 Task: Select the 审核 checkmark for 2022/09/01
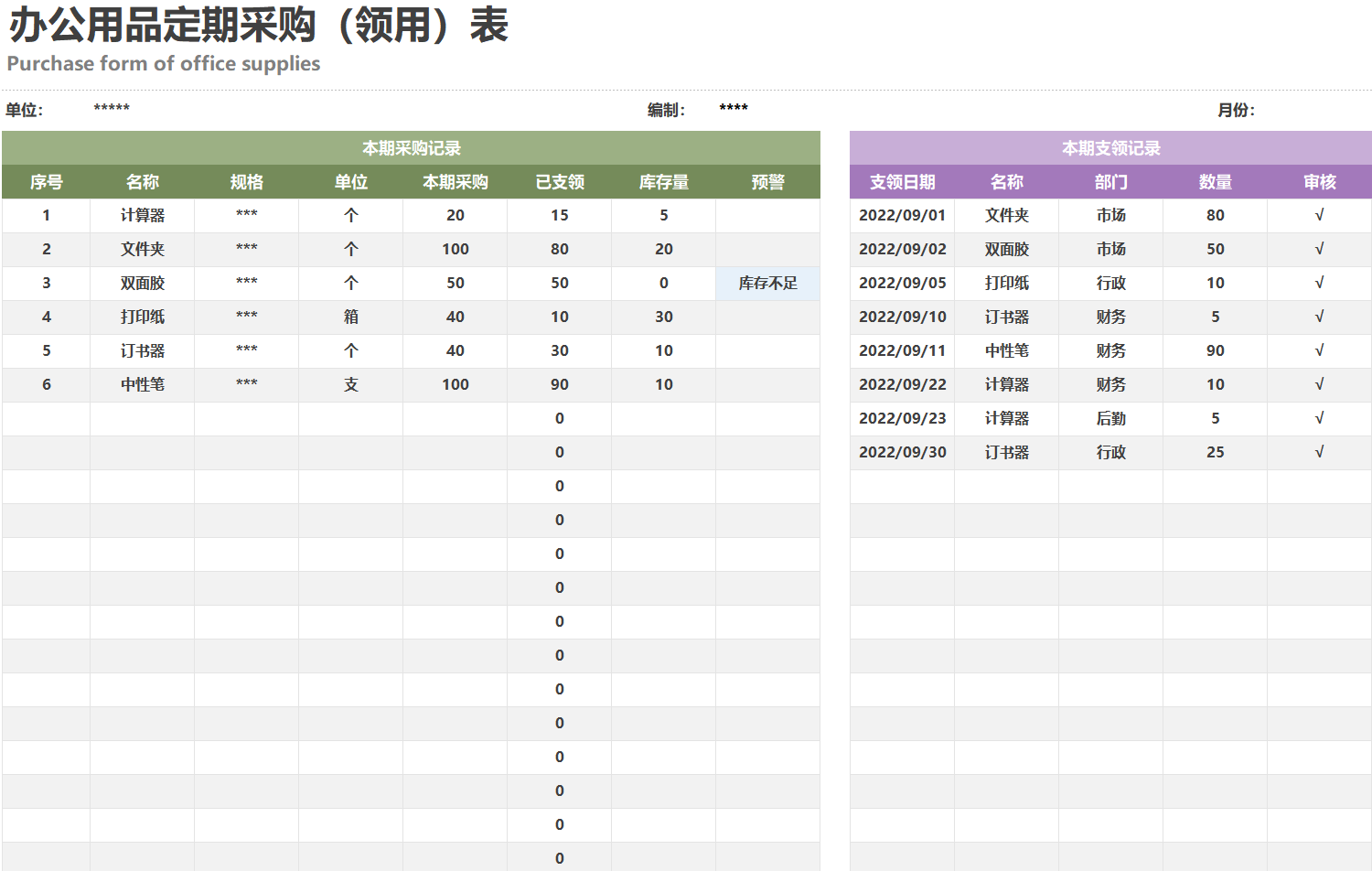1319,216
